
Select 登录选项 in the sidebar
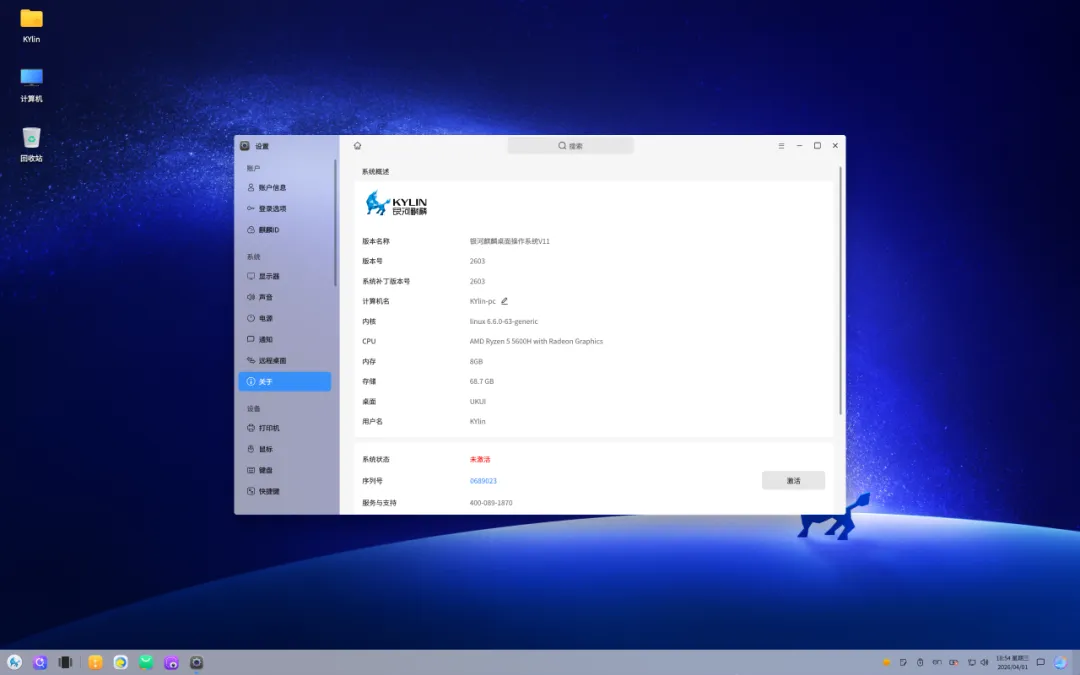284,209
